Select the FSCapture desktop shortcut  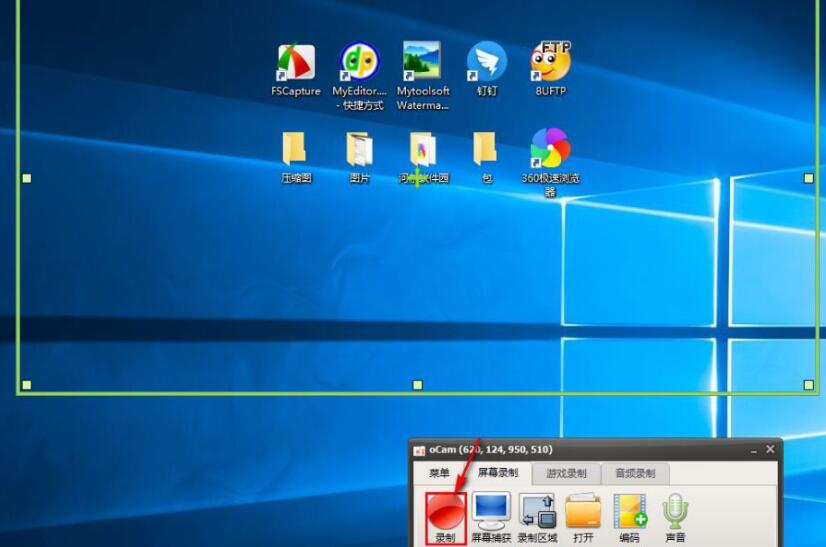[x=296, y=70]
